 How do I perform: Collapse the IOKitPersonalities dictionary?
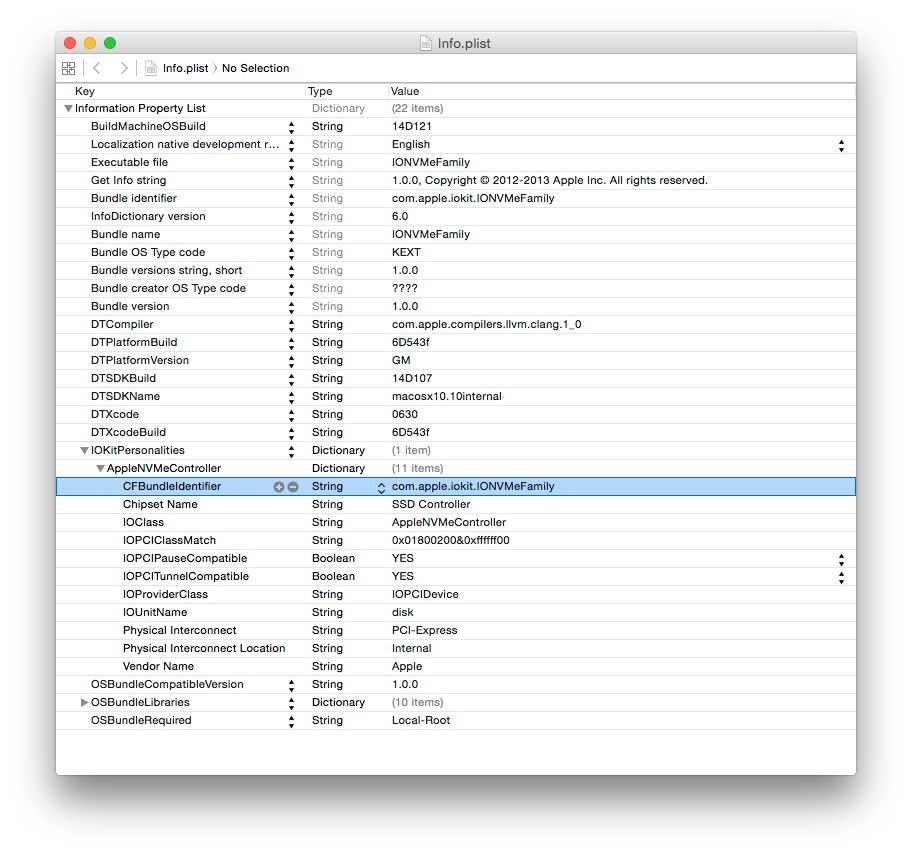[x=84, y=450]
